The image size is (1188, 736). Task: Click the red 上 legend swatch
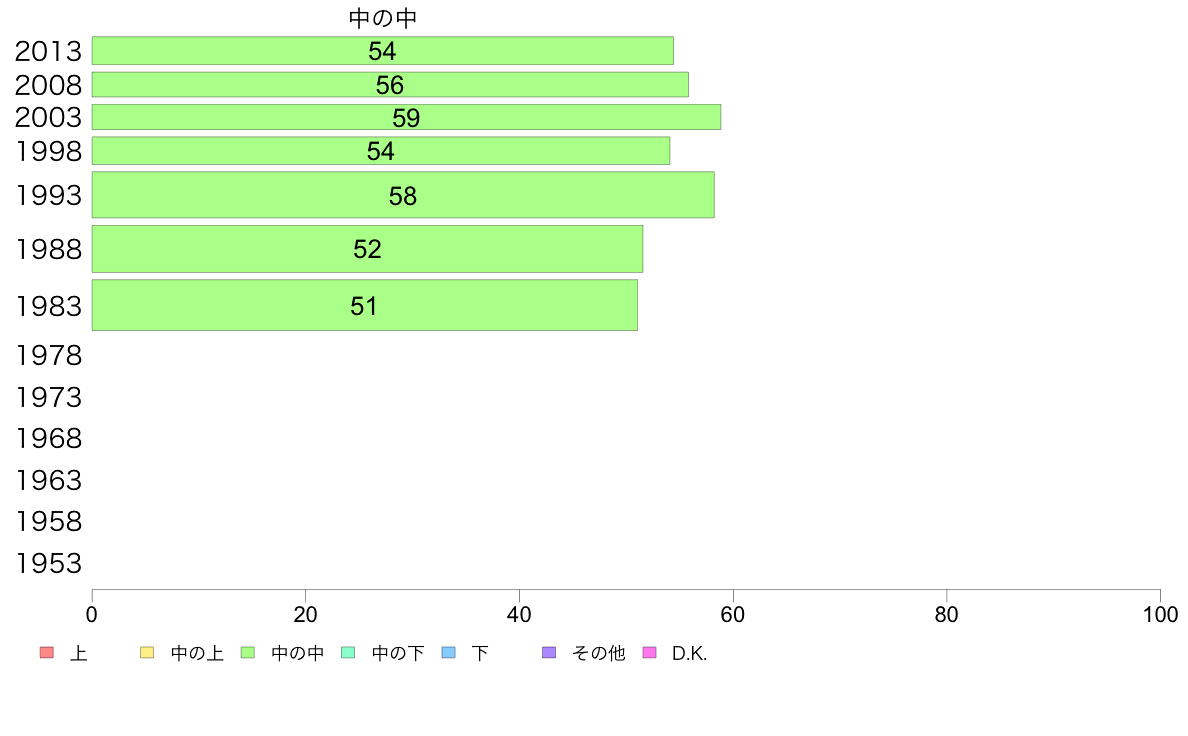click(47, 653)
